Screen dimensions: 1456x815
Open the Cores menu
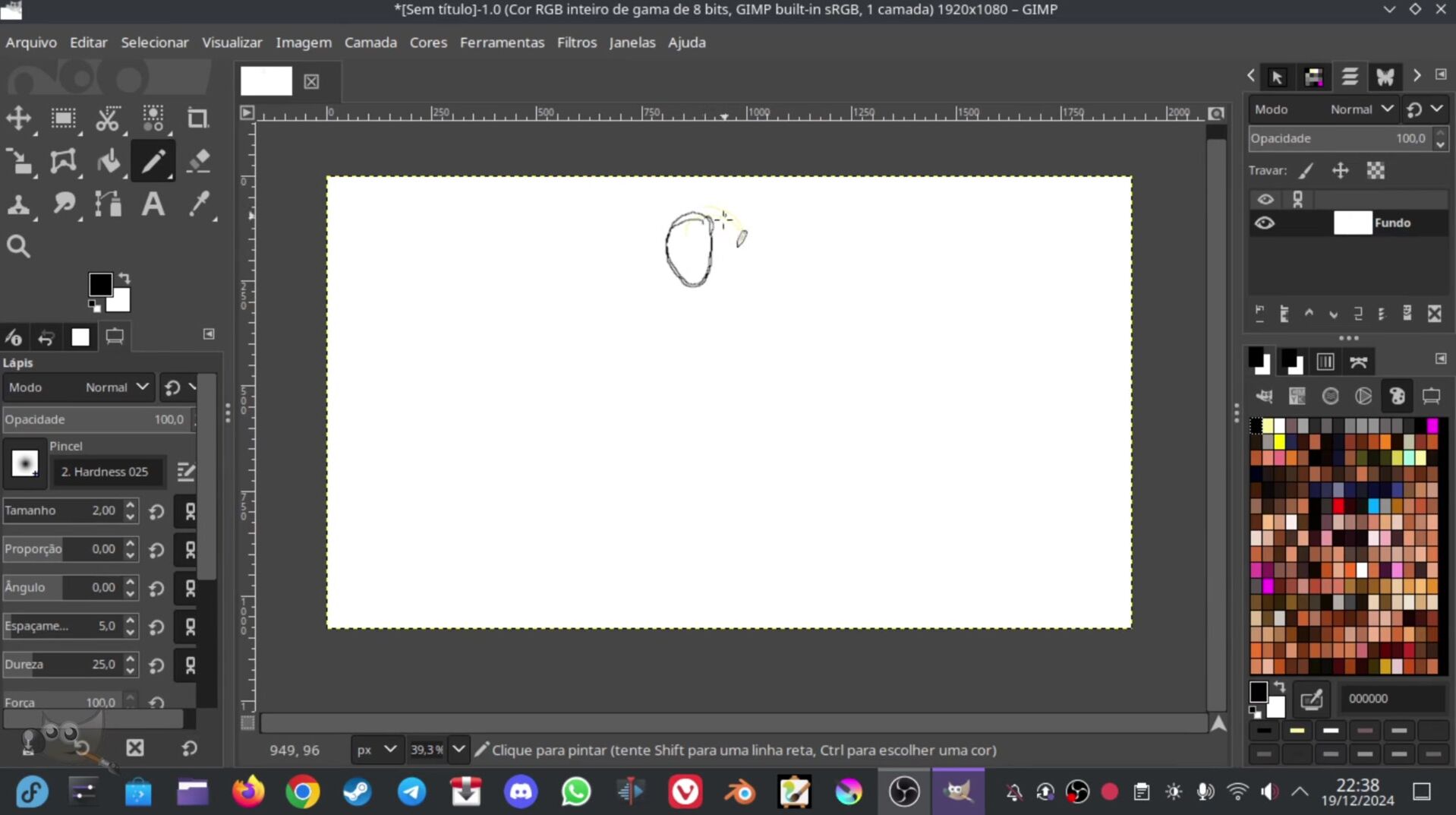pos(428,43)
